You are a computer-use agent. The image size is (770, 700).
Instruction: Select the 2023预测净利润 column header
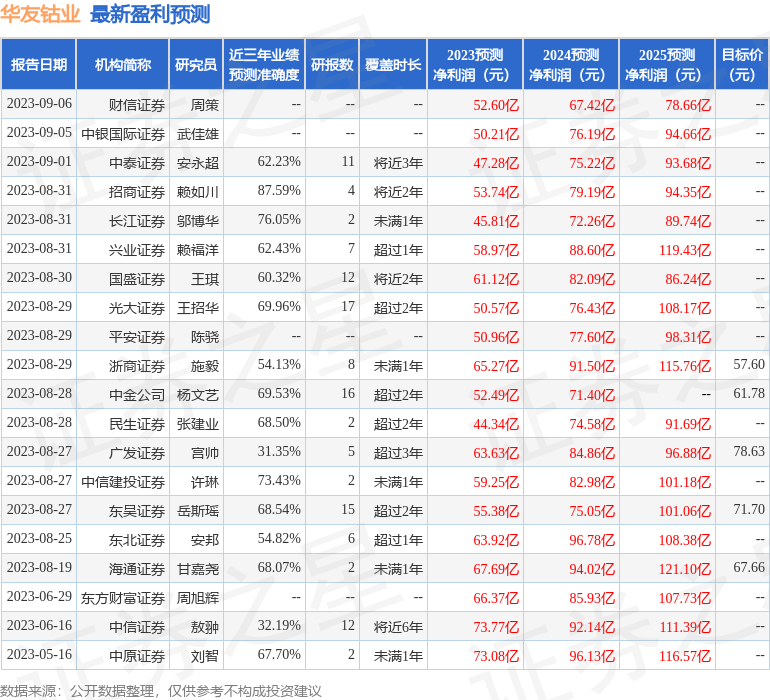pyautogui.click(x=475, y=64)
